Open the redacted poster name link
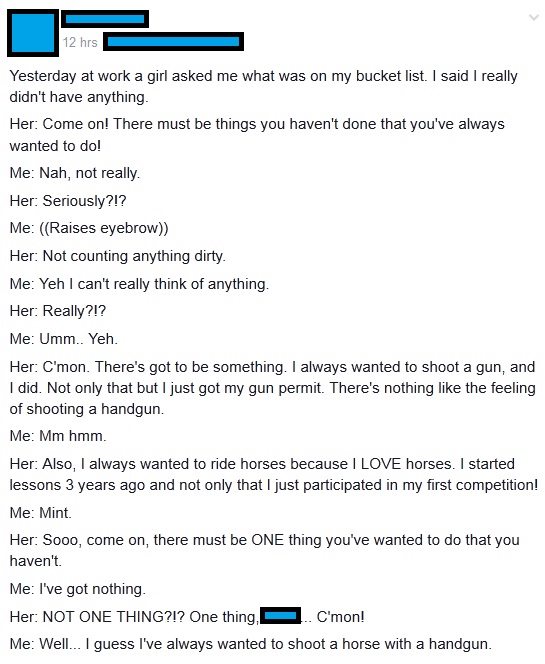 point(105,19)
